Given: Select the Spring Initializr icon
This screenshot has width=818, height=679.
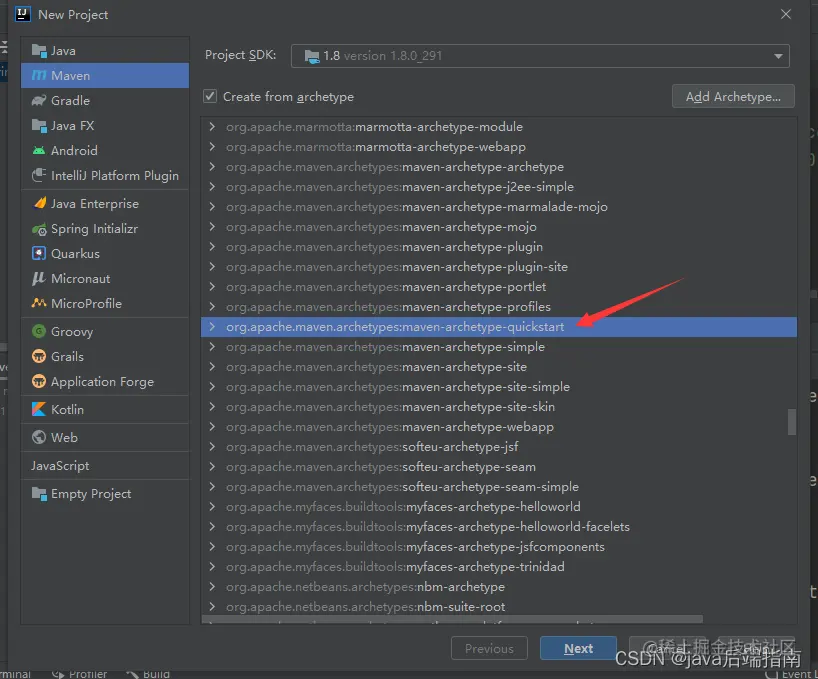Looking at the screenshot, I should 39,229.
